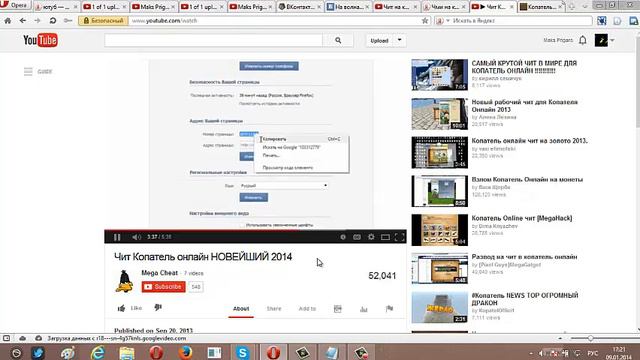Viewport: 640px width, 360px height.
Task: Click the 7 videos link
Action: click(x=193, y=273)
